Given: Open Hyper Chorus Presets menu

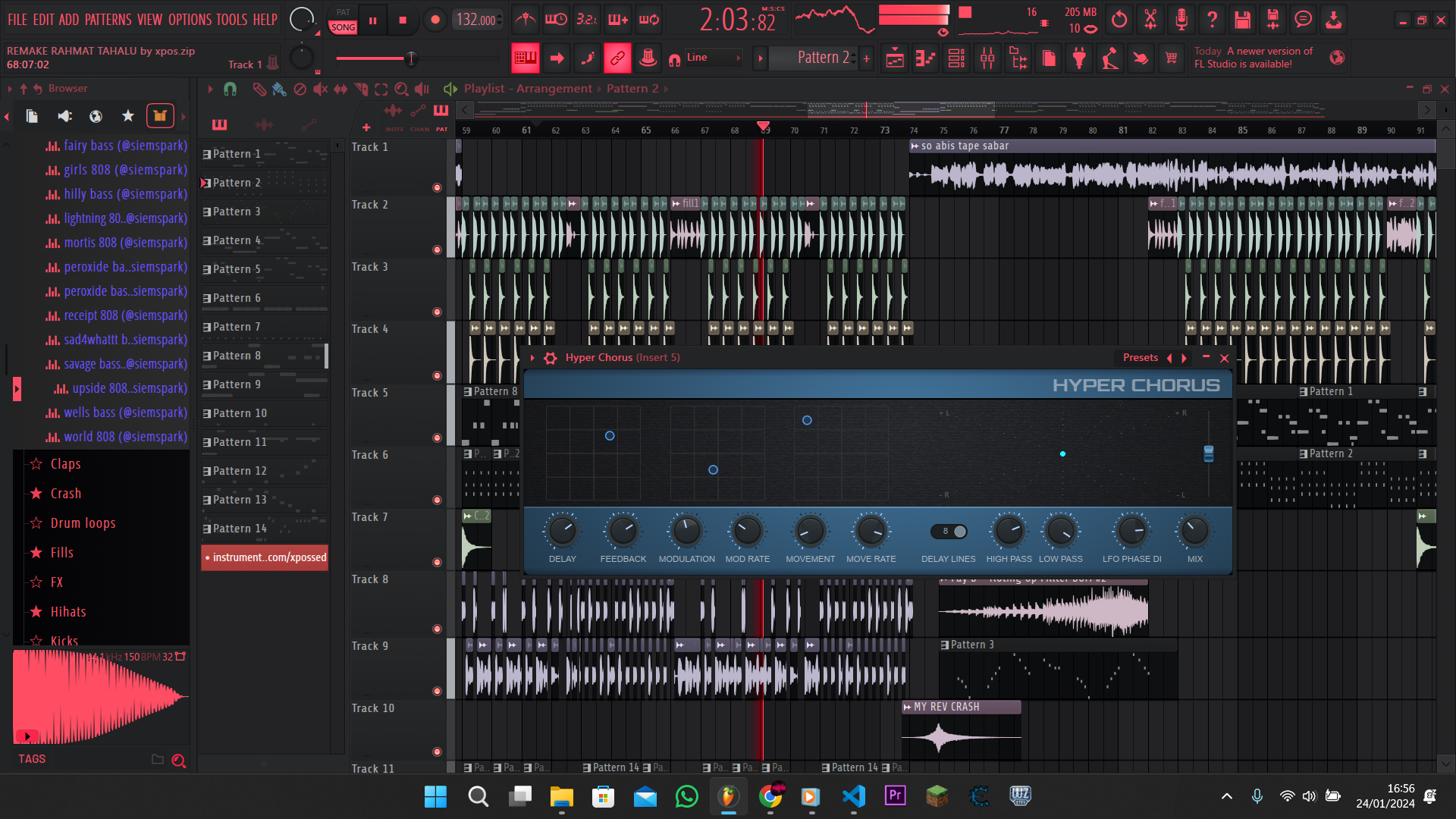Looking at the screenshot, I should tap(1140, 358).
